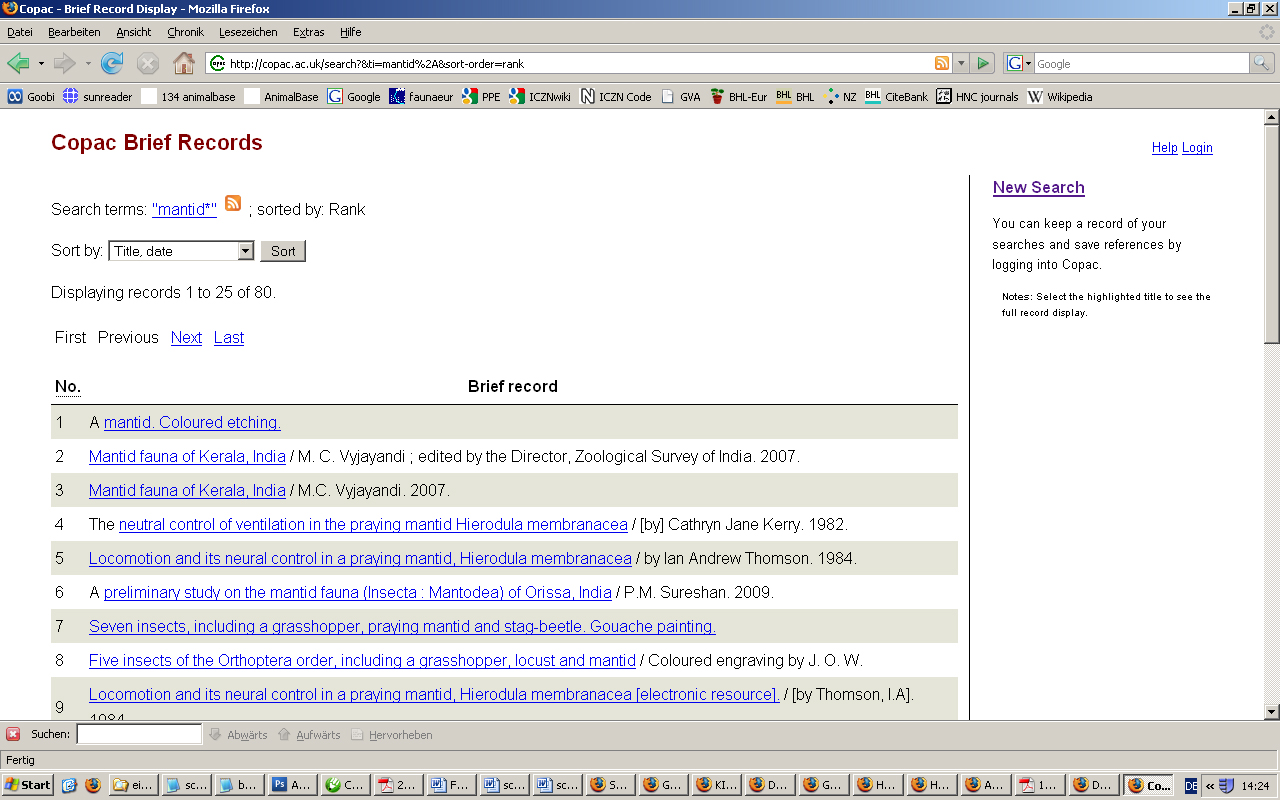
Task: Expand the address bar history dropdown
Action: pyautogui.click(x=961, y=64)
